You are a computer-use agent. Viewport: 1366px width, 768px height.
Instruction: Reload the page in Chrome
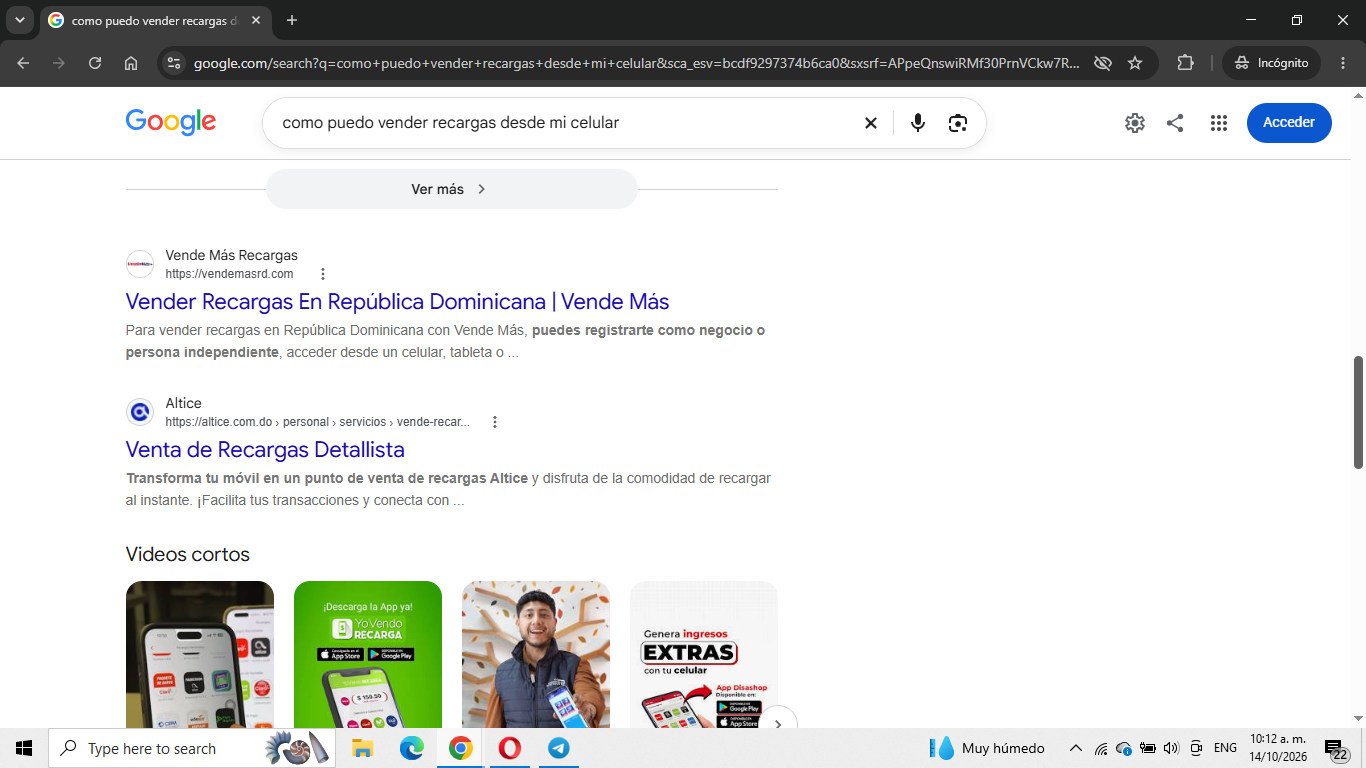point(95,63)
